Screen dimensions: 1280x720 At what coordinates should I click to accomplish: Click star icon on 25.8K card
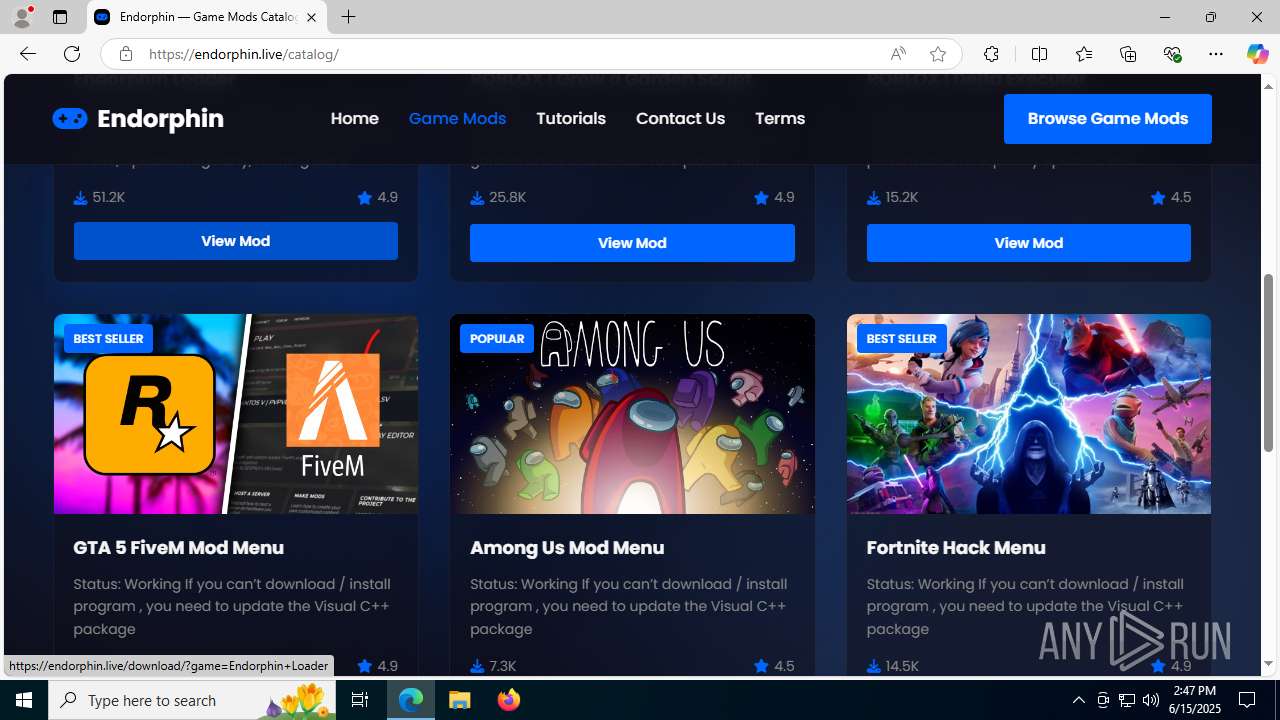pyautogui.click(x=761, y=197)
